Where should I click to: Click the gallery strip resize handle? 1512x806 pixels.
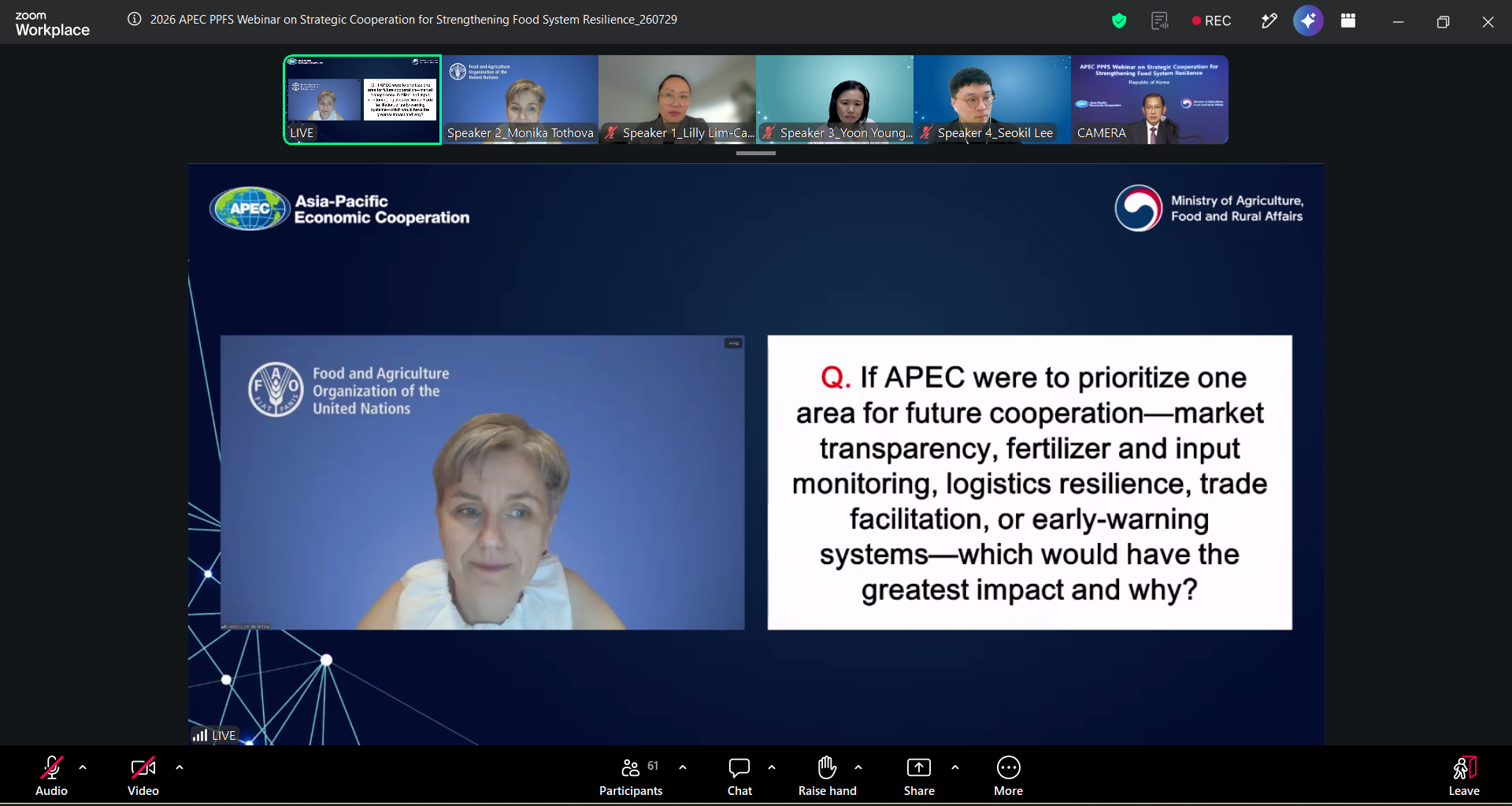pos(756,154)
